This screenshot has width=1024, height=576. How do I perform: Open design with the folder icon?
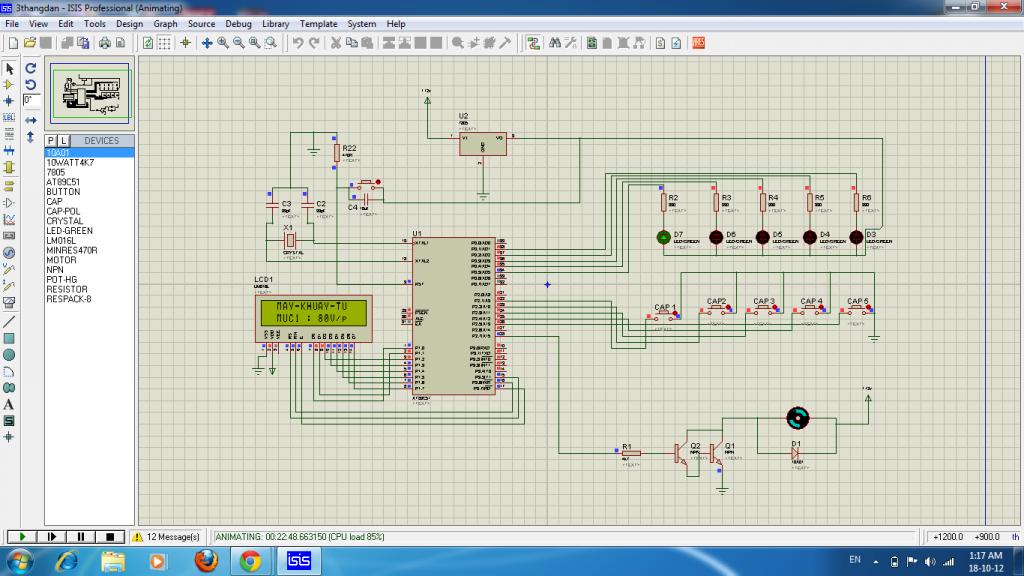click(29, 43)
